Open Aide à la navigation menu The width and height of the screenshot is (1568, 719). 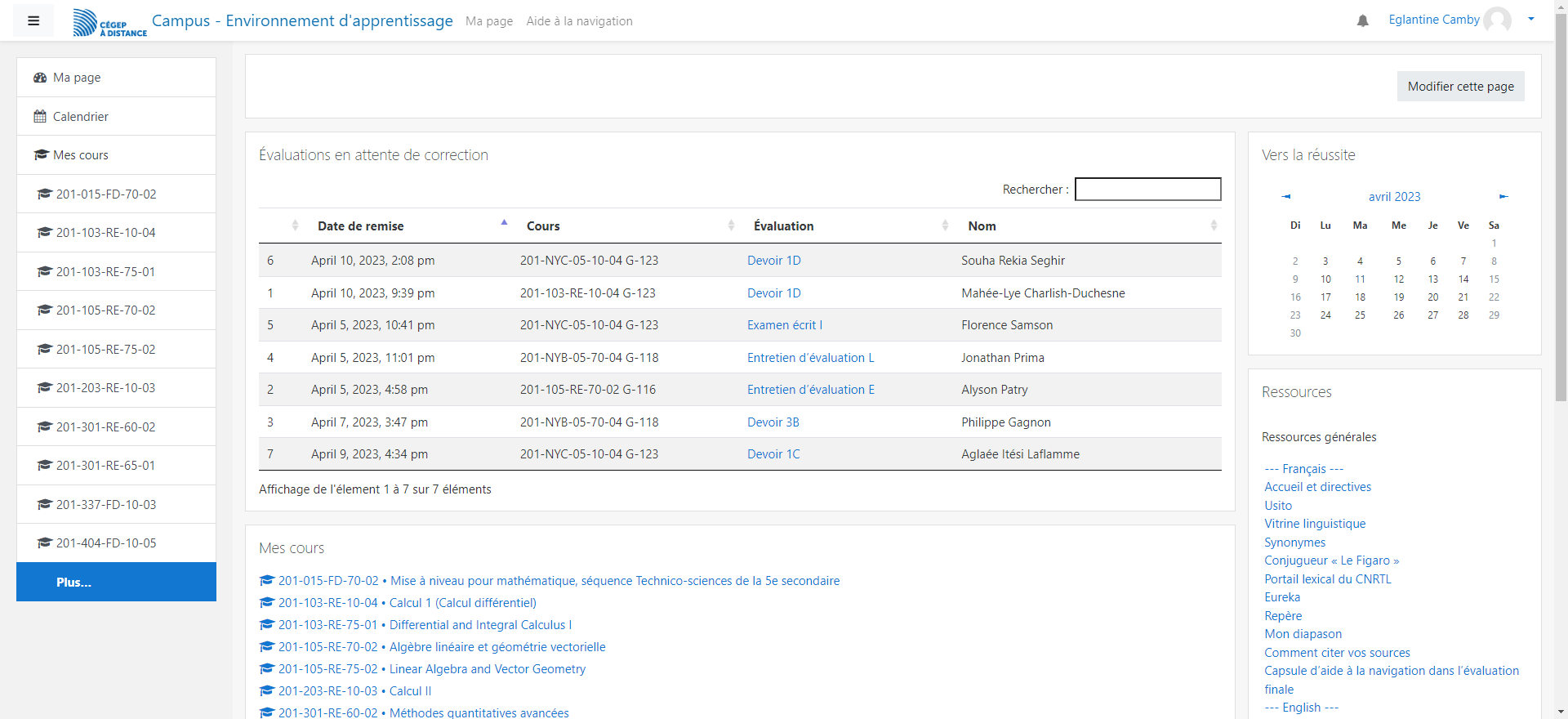pyautogui.click(x=579, y=21)
